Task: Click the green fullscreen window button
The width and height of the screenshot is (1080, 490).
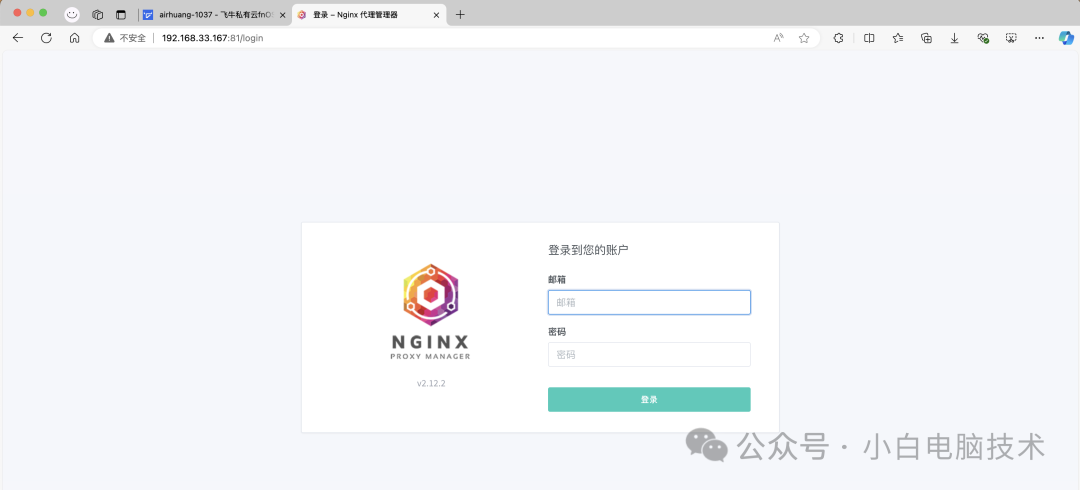Action: tap(43, 13)
